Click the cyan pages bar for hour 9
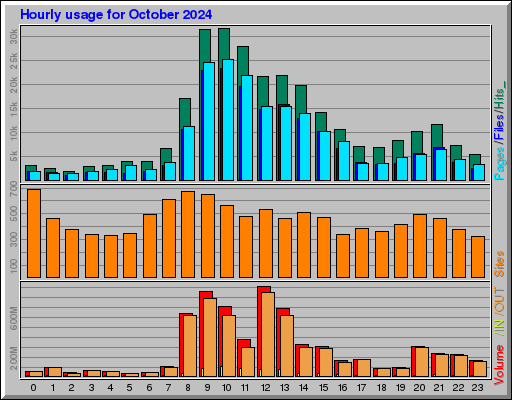 tap(209, 122)
